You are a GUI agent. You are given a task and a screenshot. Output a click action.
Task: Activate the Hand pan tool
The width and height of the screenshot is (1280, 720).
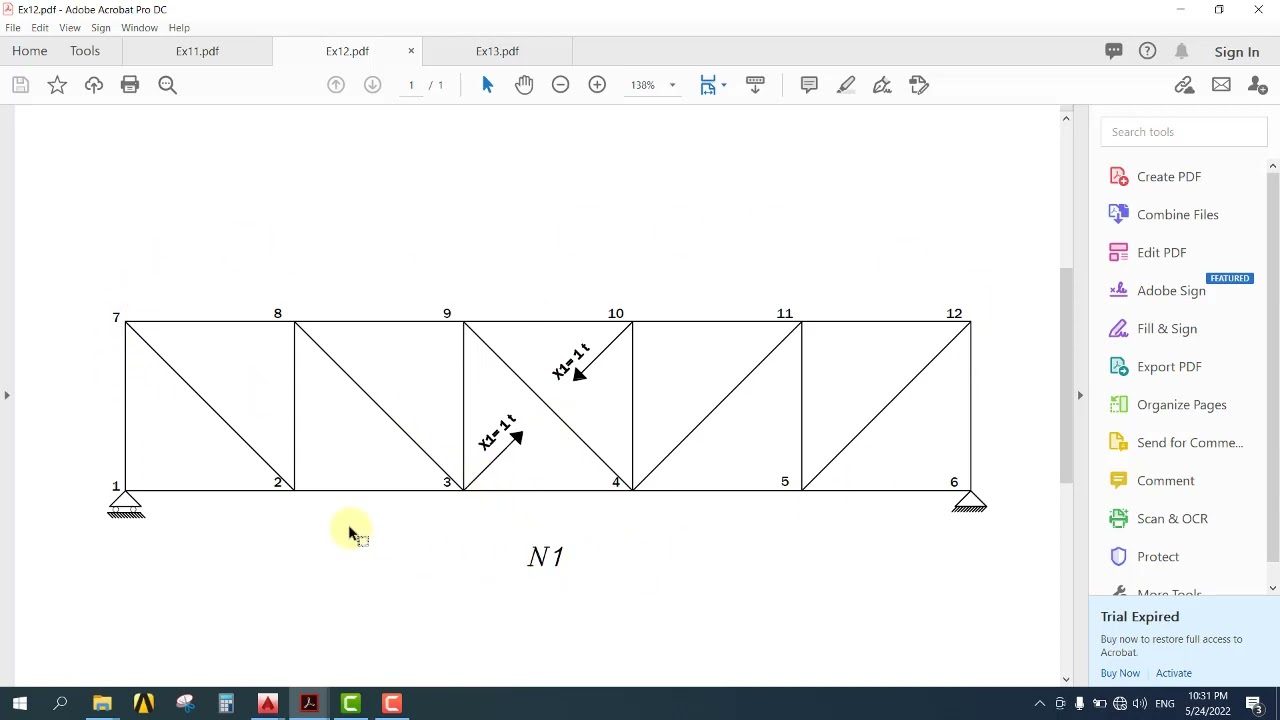tap(524, 85)
